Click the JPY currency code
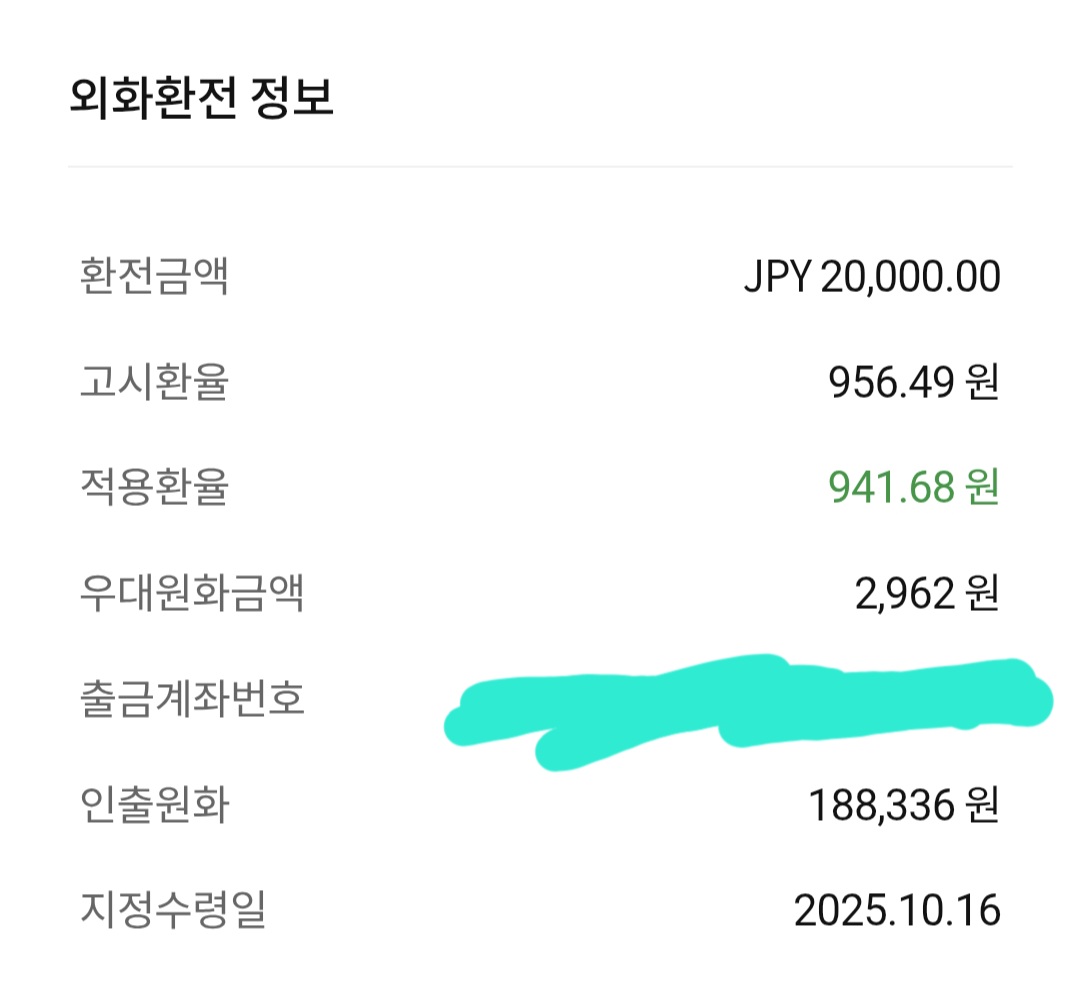This screenshot has height=999, width=1080. (x=777, y=278)
